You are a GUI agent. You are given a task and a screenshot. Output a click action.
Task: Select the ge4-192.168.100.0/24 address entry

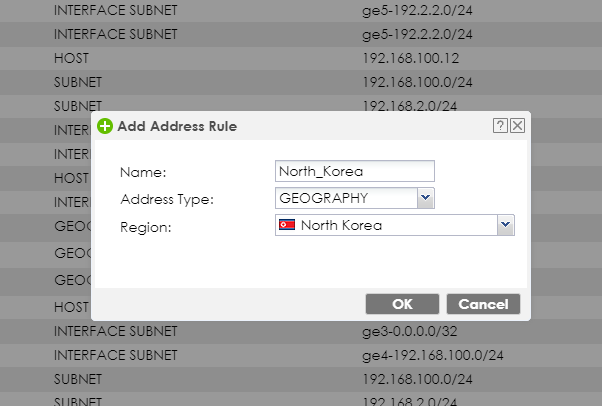(432, 355)
